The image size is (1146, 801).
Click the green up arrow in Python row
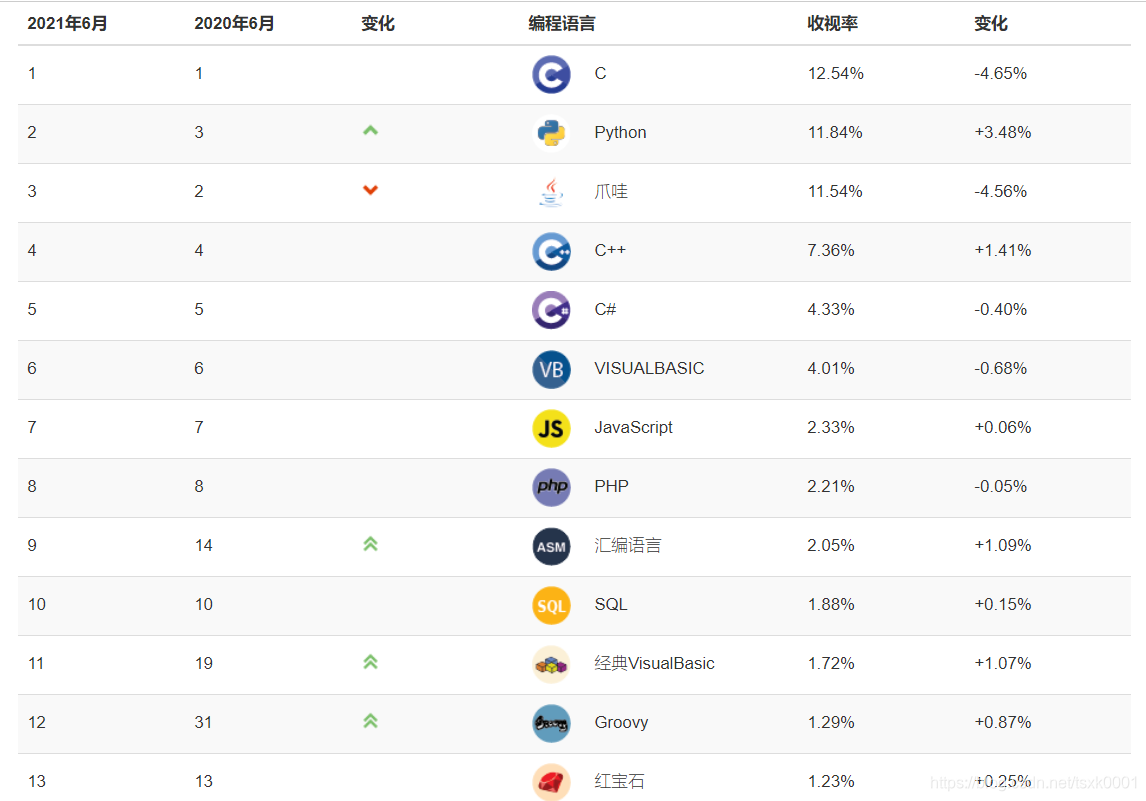371,131
